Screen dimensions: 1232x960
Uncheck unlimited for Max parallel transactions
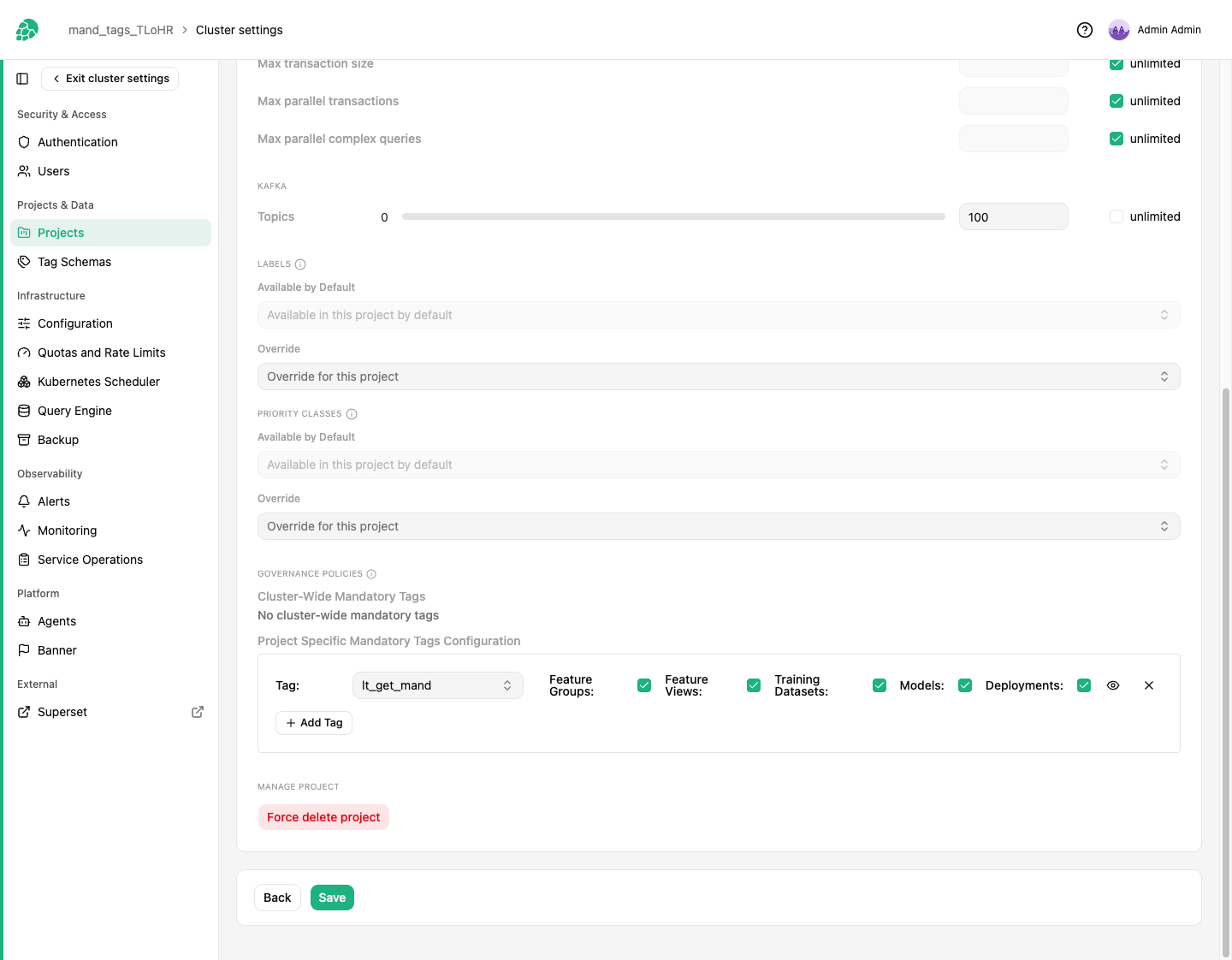tap(1116, 101)
